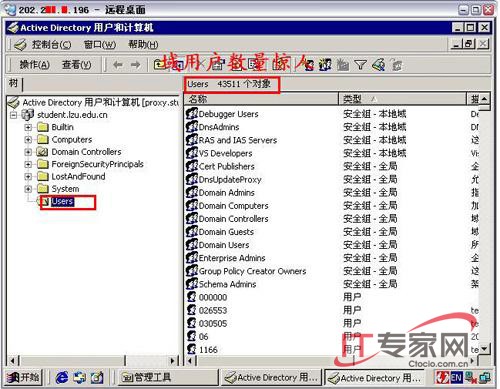
Task: Click the 开始 Start button
Action: coord(23,377)
